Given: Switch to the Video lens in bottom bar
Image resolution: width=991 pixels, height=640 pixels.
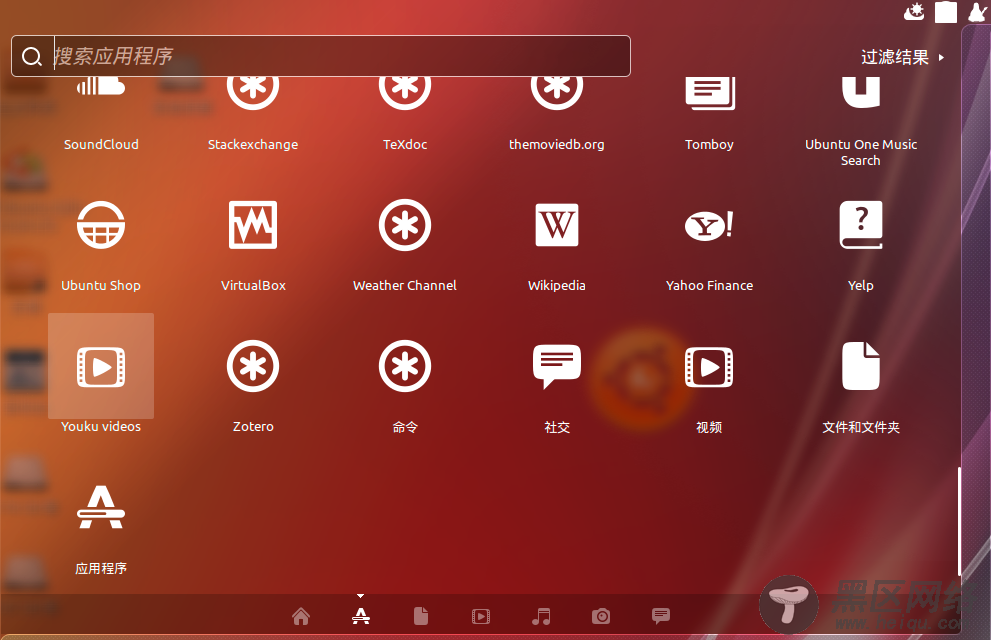Looking at the screenshot, I should pos(481,616).
